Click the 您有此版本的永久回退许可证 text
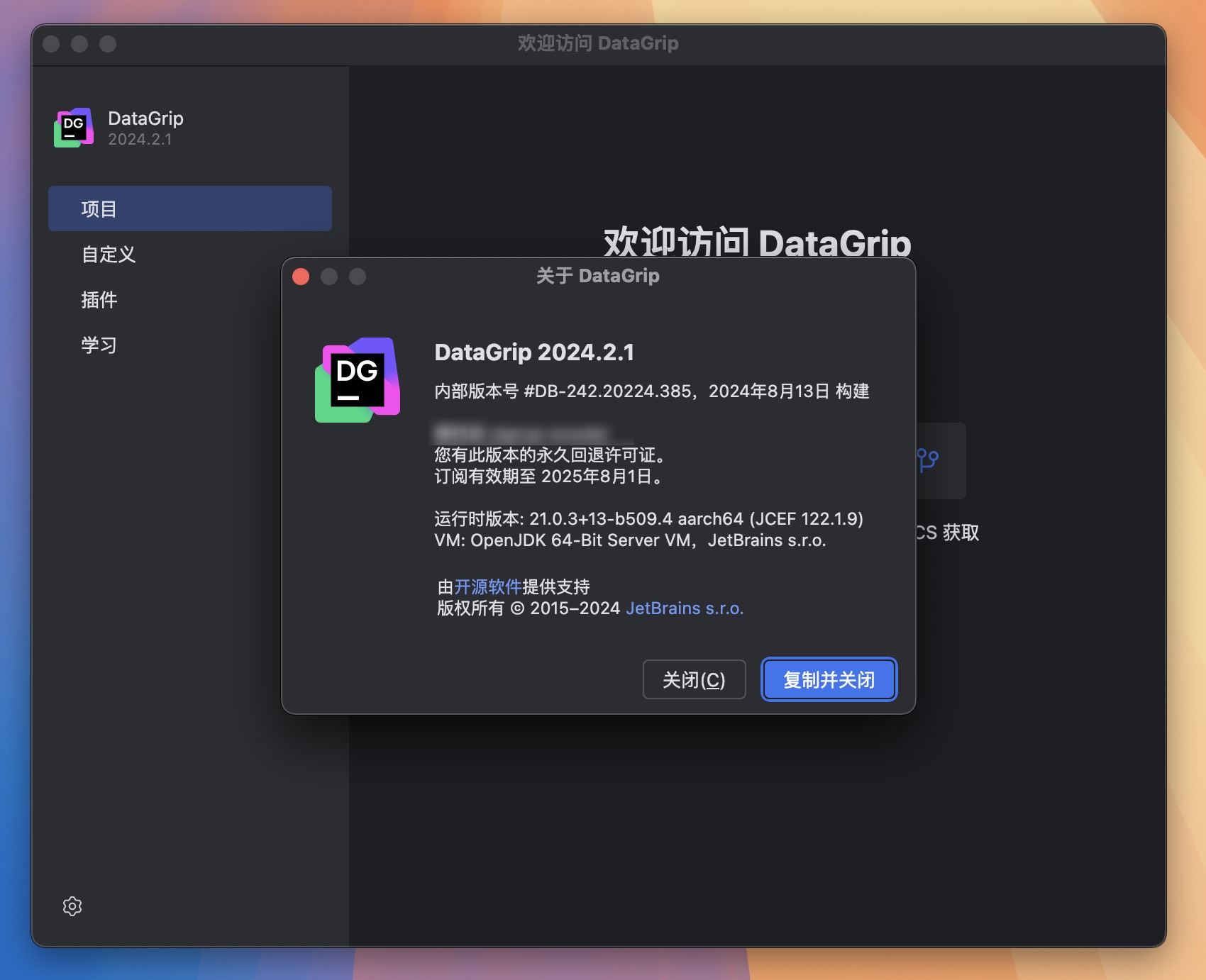Image resolution: width=1206 pixels, height=980 pixels. pyautogui.click(x=550, y=455)
